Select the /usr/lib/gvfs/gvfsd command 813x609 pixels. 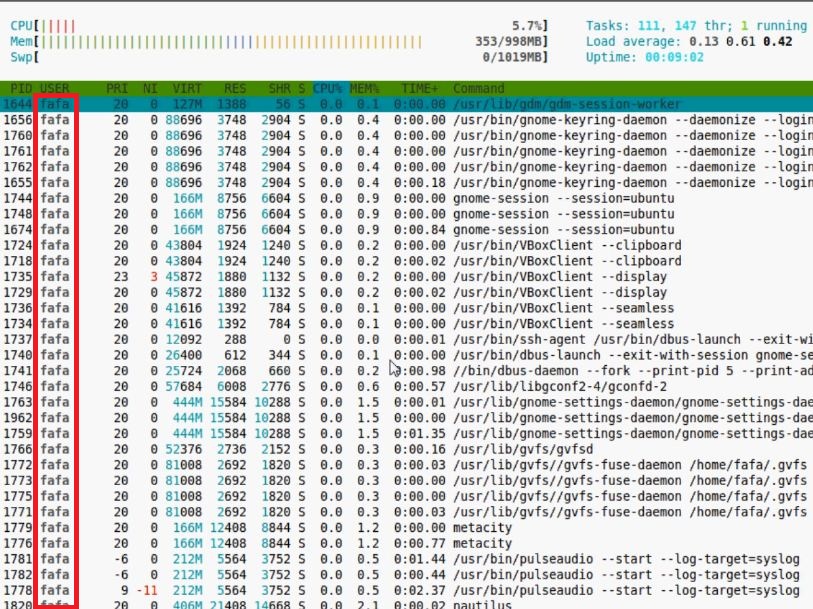pyautogui.click(x=523, y=449)
